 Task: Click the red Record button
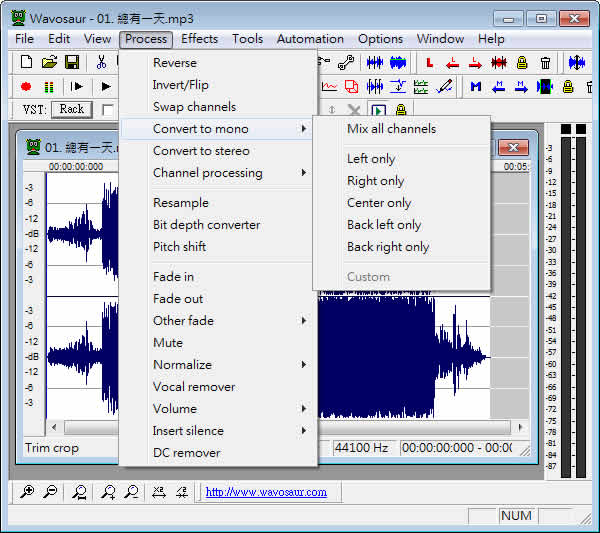(x=26, y=87)
